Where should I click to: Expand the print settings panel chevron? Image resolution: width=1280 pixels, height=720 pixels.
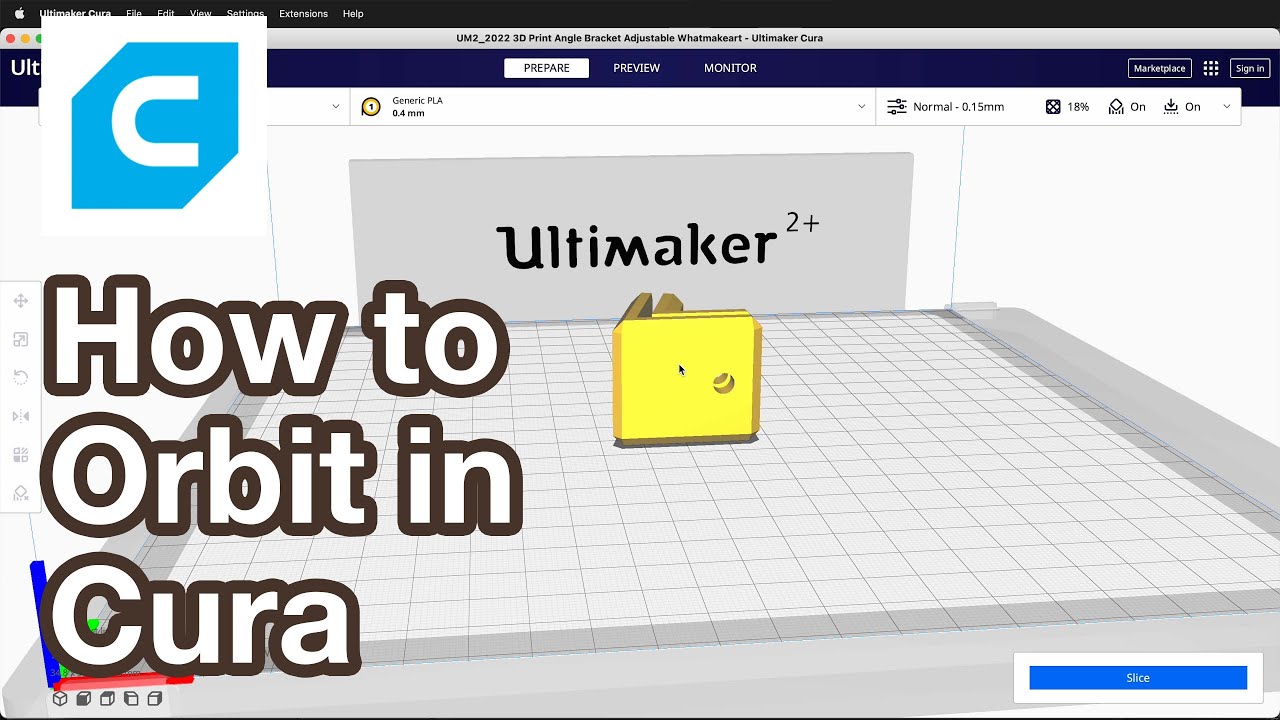[x=1227, y=107]
